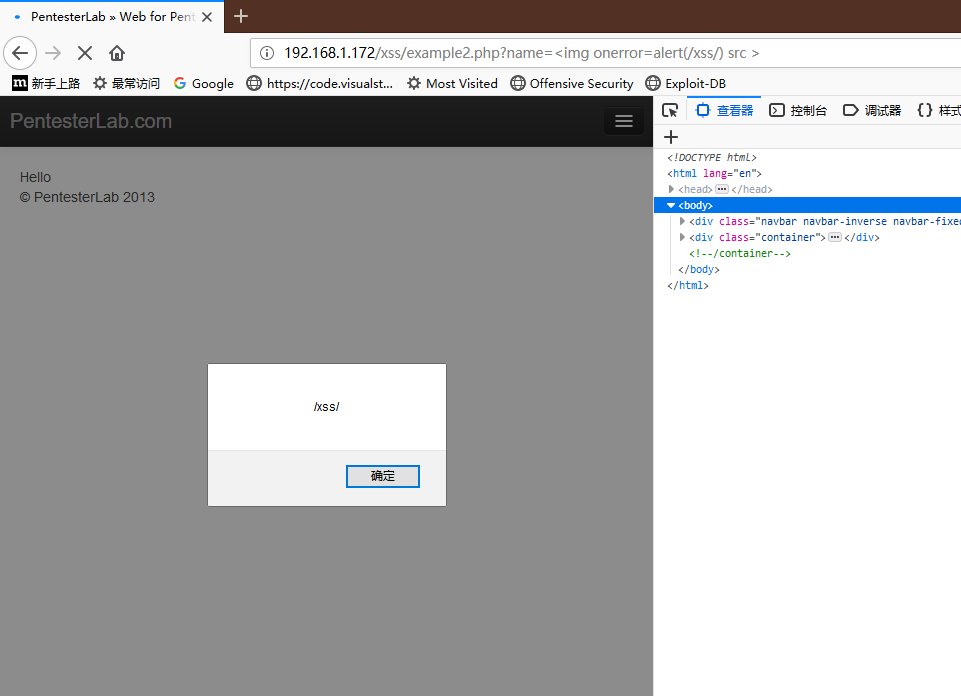Screen dimensions: 961x696
Task: Dismiss the alert by clicking 确定
Action: [x=382, y=476]
